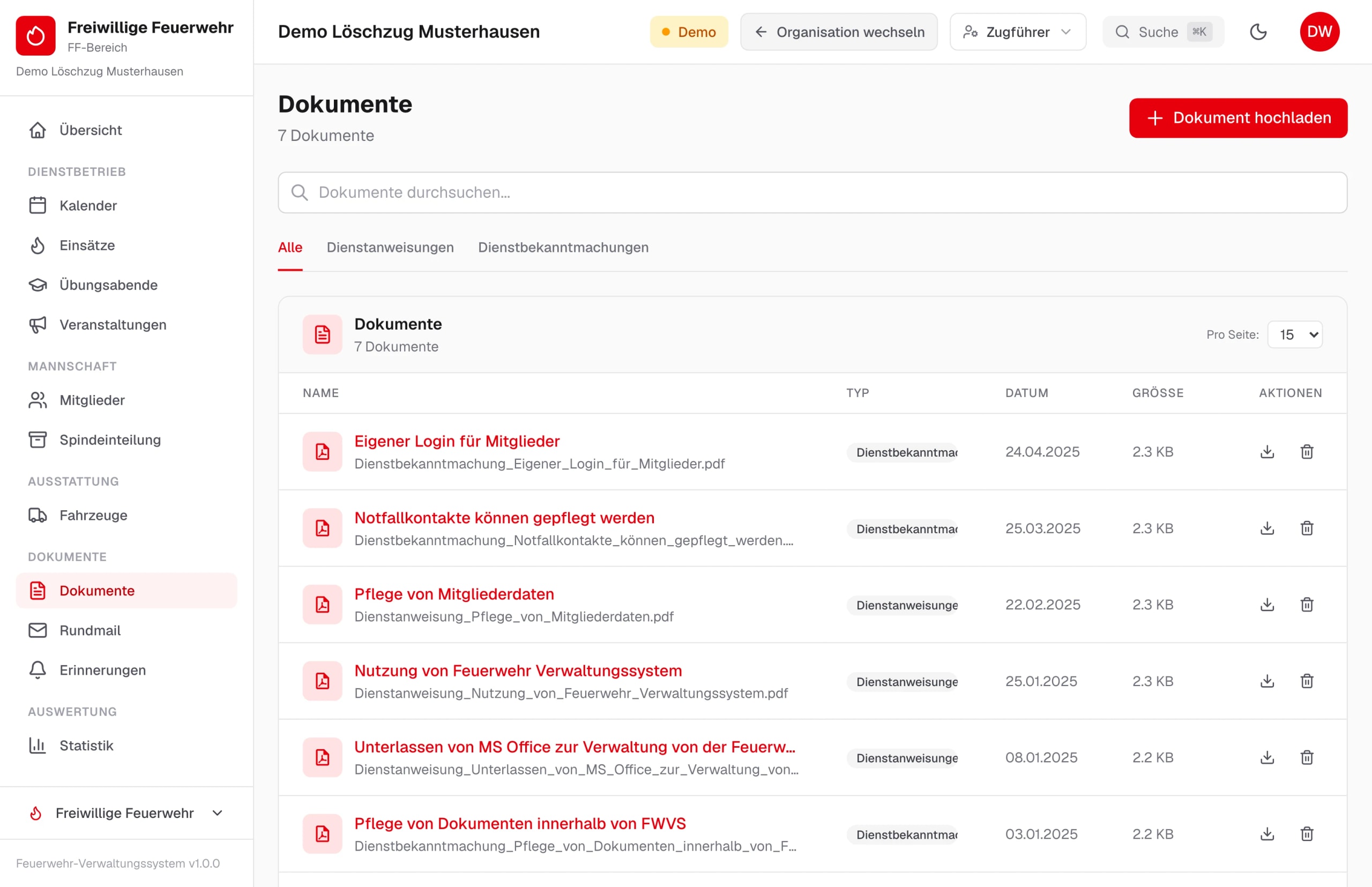This screenshot has width=1372, height=887.
Task: Open Kalender from the sidebar
Action: 126,206
